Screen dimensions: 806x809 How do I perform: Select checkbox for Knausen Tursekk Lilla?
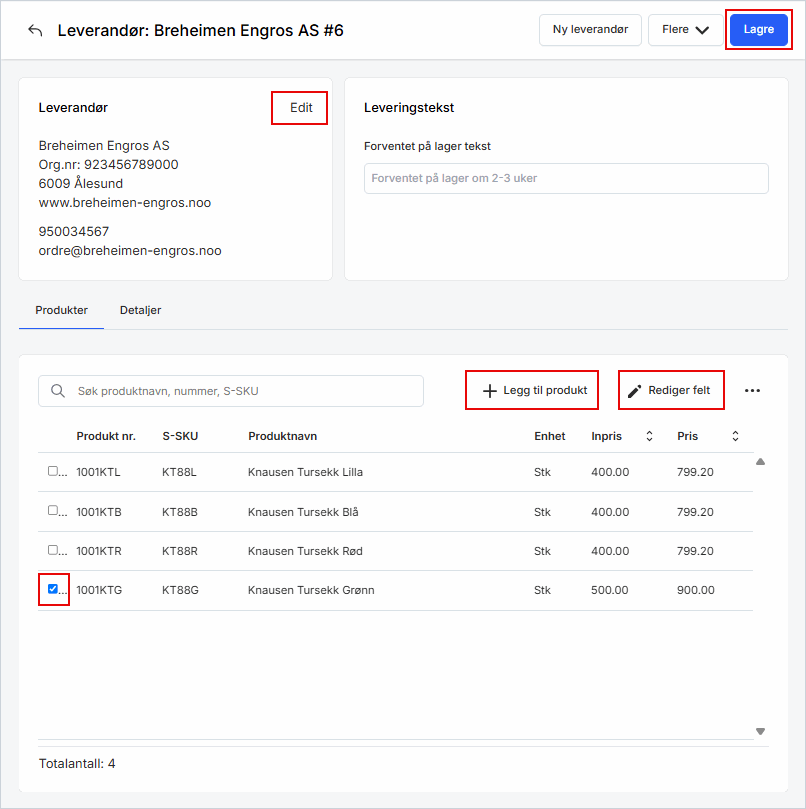click(53, 471)
